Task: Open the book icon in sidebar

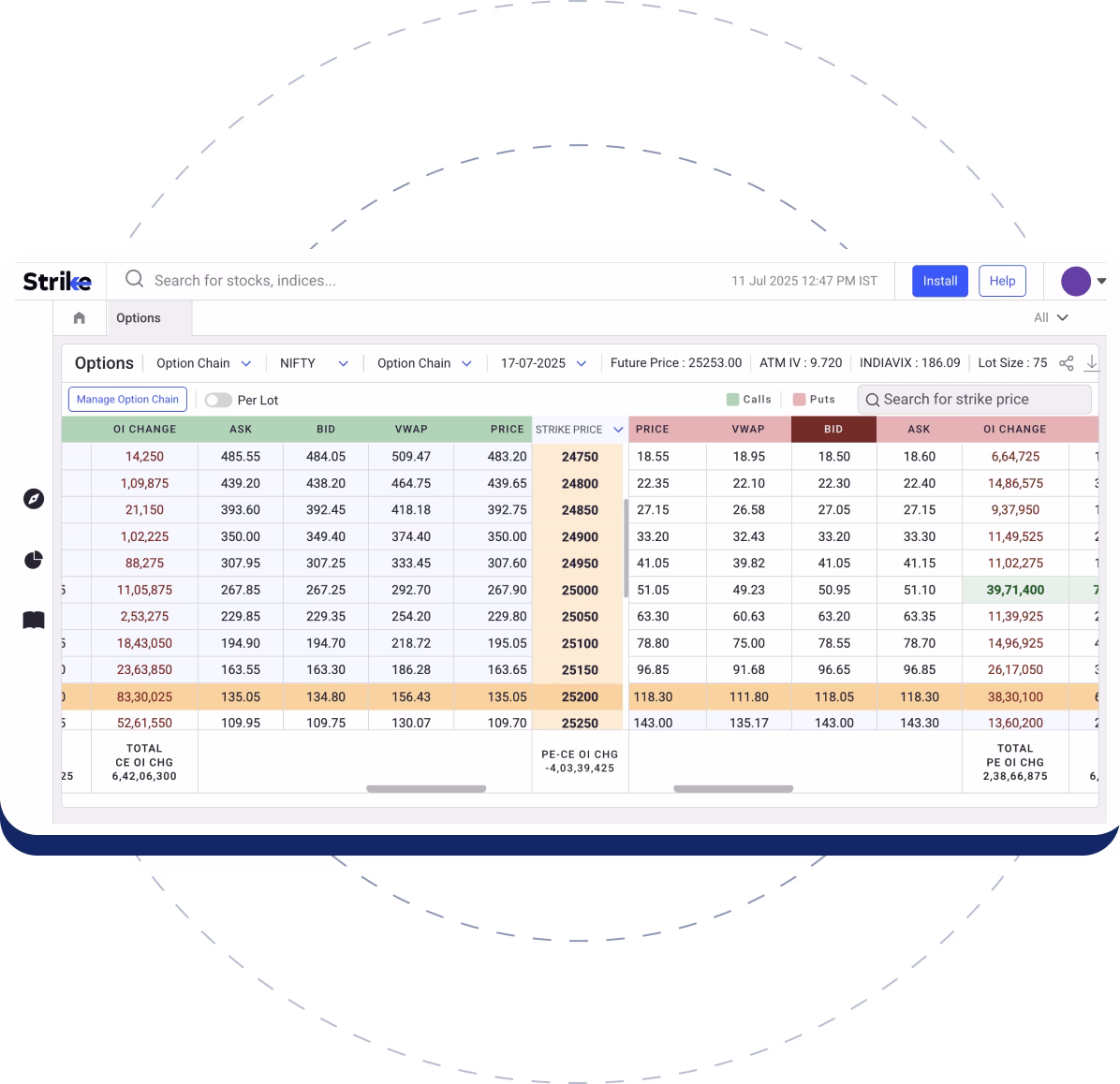Action: coord(34,621)
